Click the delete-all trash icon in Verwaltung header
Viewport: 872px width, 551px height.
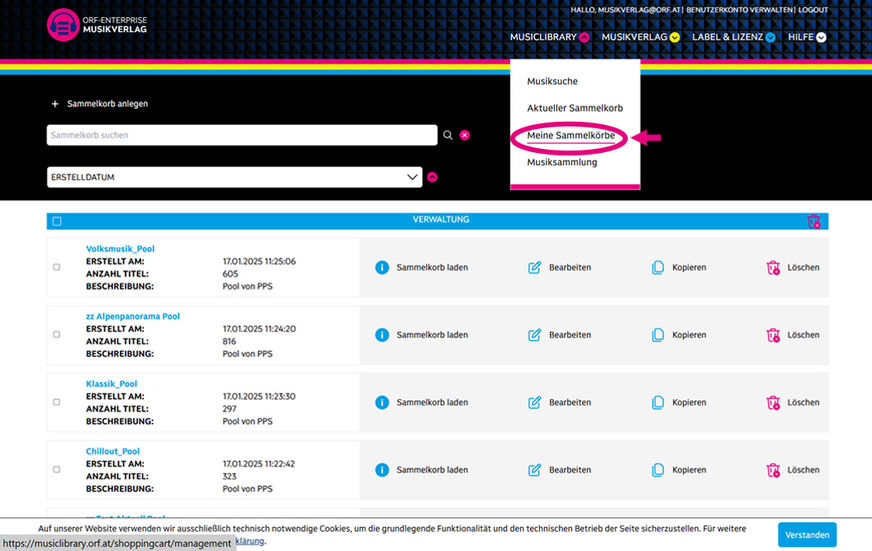[x=814, y=221]
